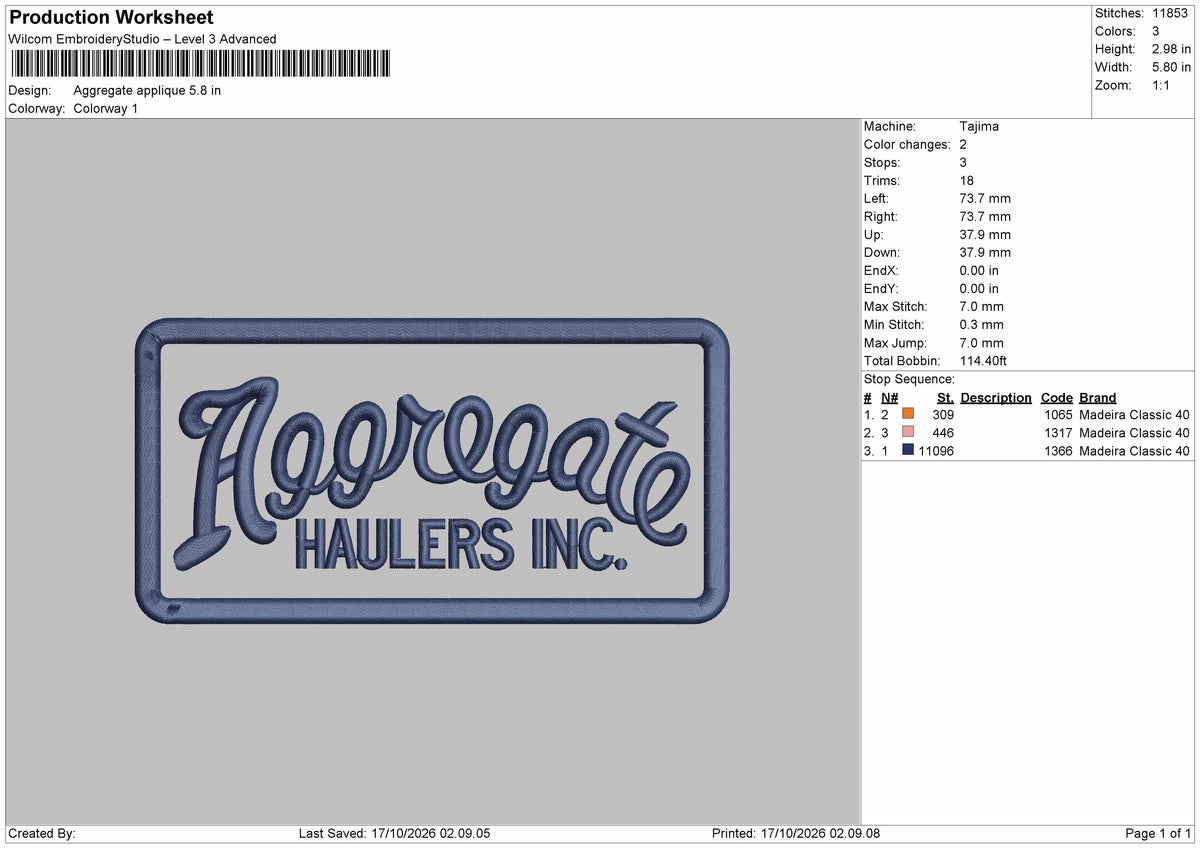Click the Down value 37.9 mm
The height and width of the screenshot is (848, 1200).
(985, 252)
